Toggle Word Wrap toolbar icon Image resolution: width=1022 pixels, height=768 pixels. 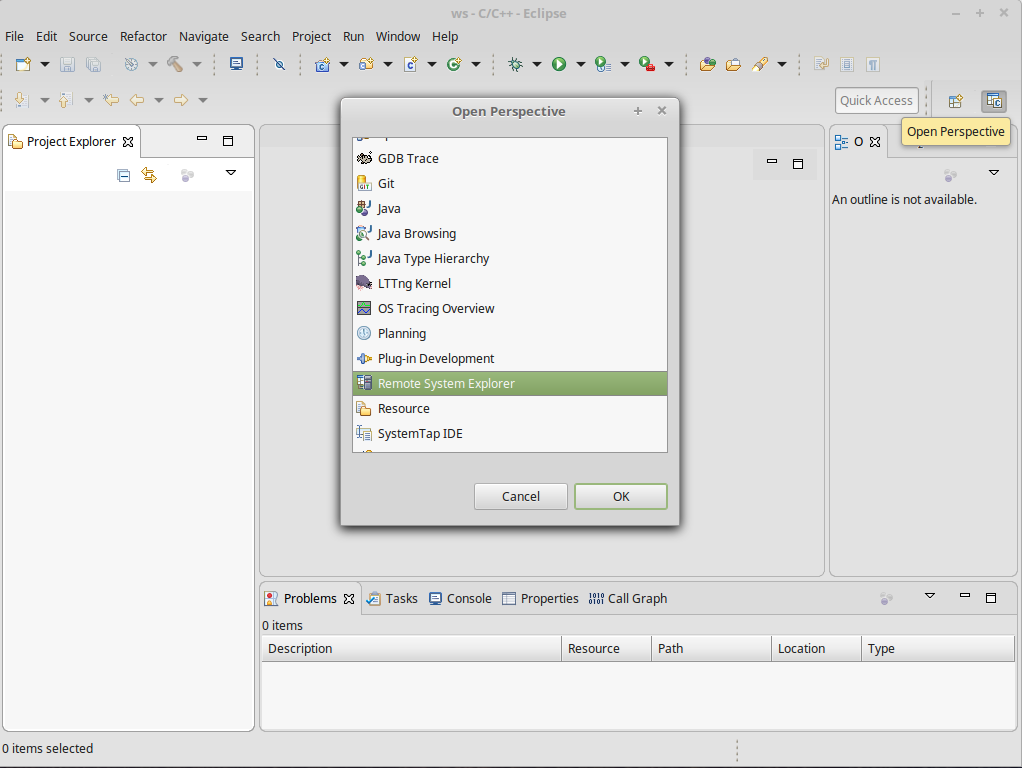(x=821, y=64)
